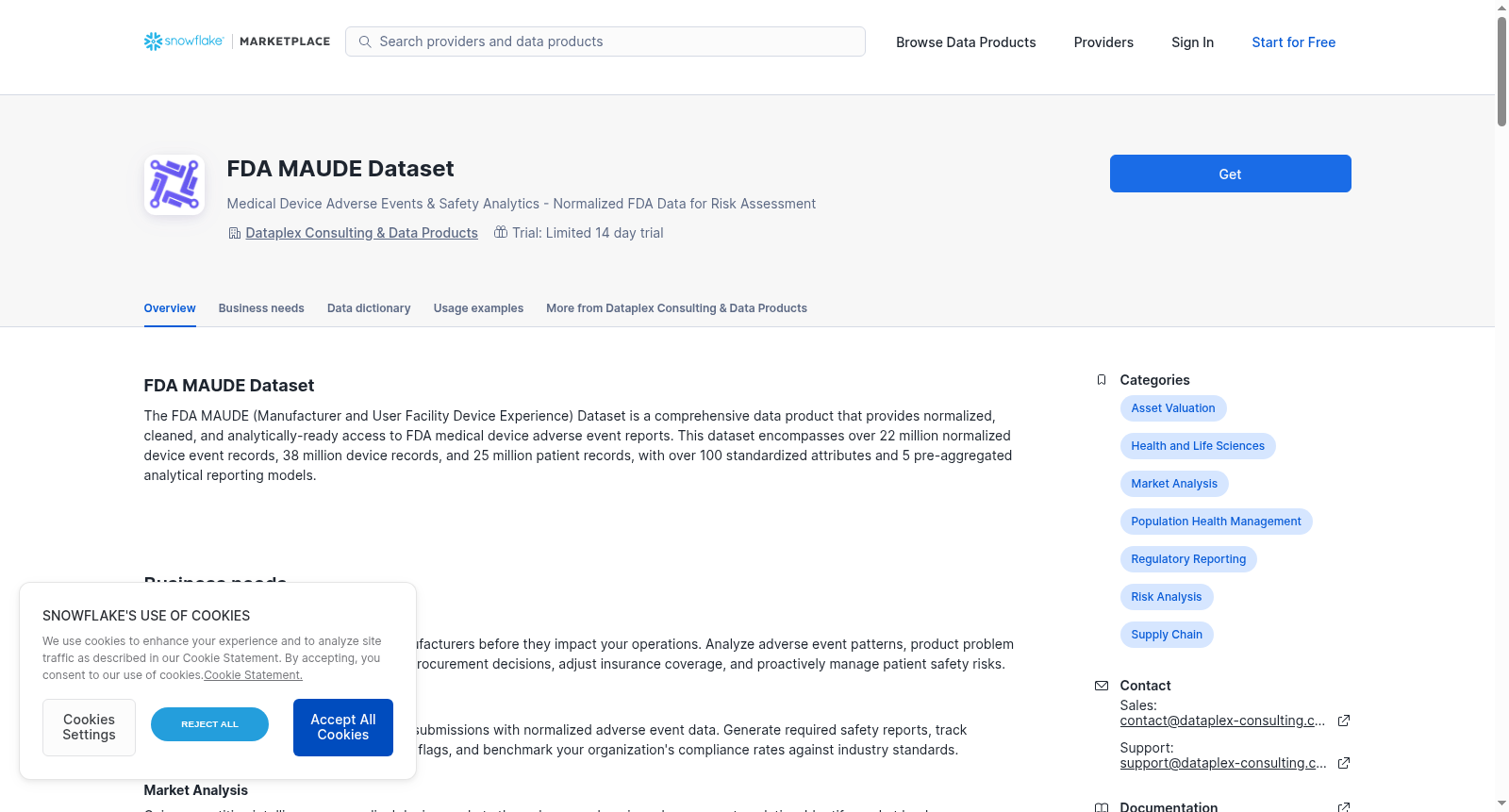Click the "Contact" sidebar heading
This screenshot has width=1509, height=812.
[1145, 686]
